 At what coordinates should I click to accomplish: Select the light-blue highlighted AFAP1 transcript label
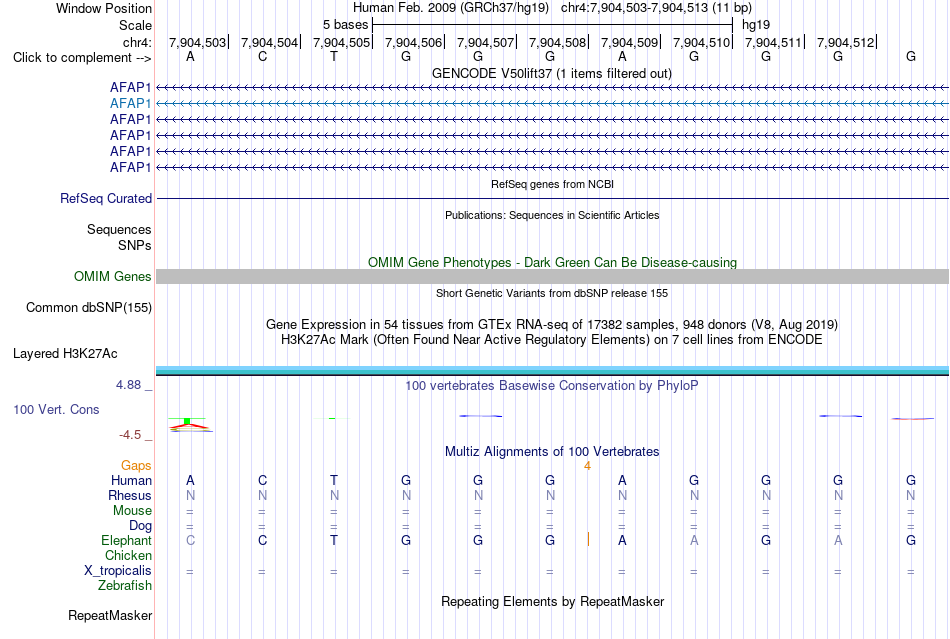(x=130, y=104)
